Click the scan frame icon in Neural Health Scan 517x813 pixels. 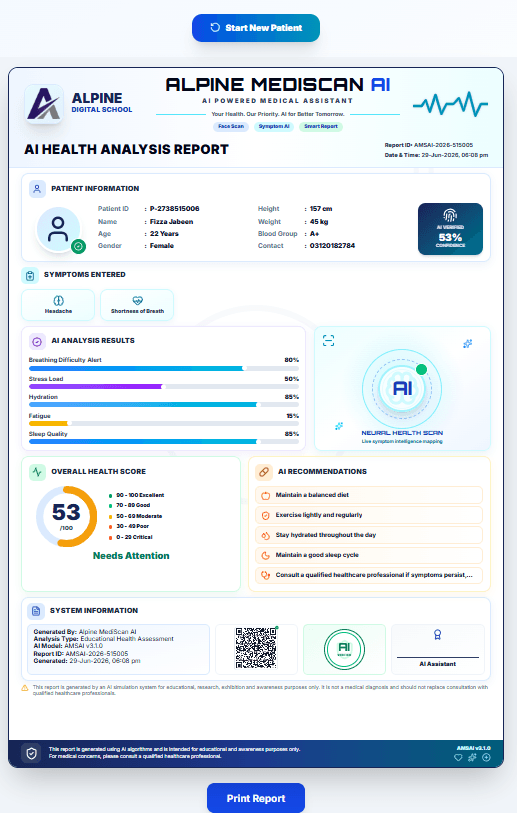328,341
